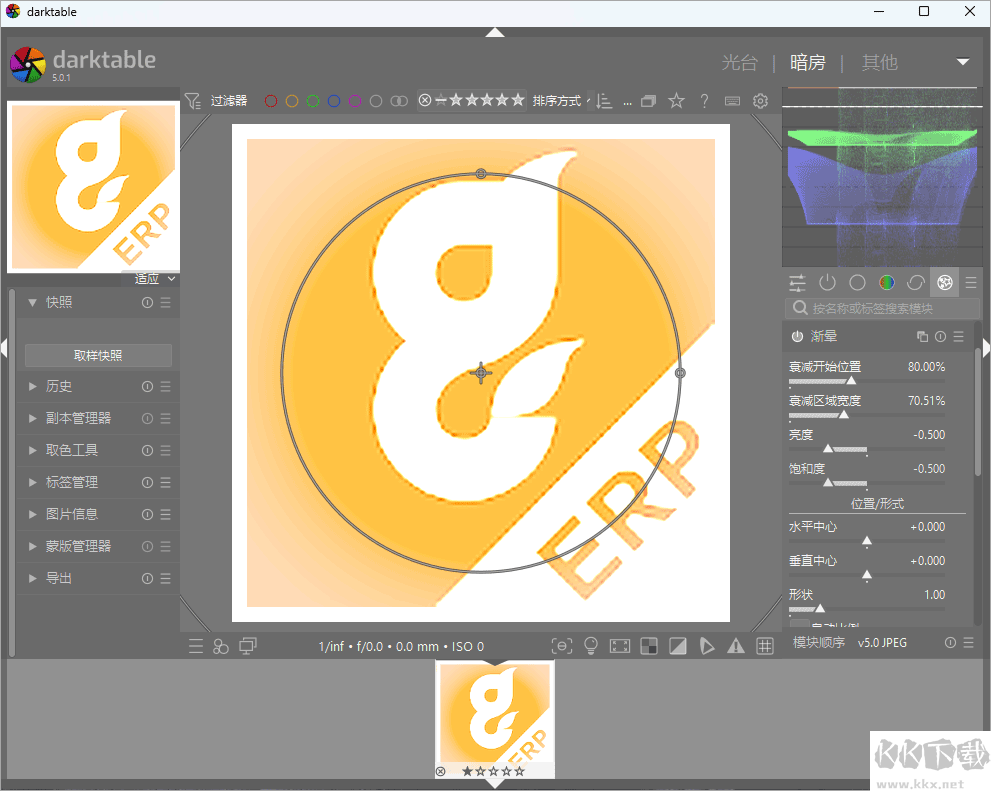The image size is (991, 791).
Task: Open presets menu for 历史 panel
Action: point(166,387)
